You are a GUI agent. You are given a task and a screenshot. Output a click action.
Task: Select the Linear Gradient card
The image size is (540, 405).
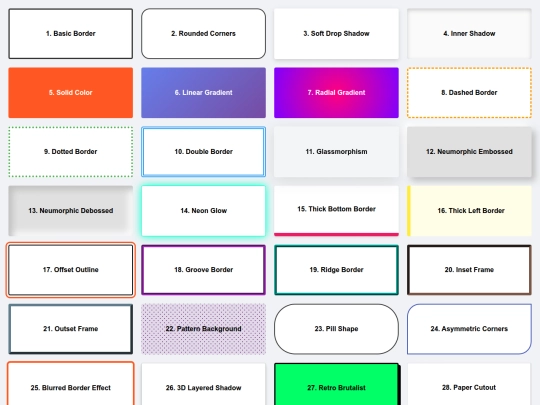click(204, 93)
